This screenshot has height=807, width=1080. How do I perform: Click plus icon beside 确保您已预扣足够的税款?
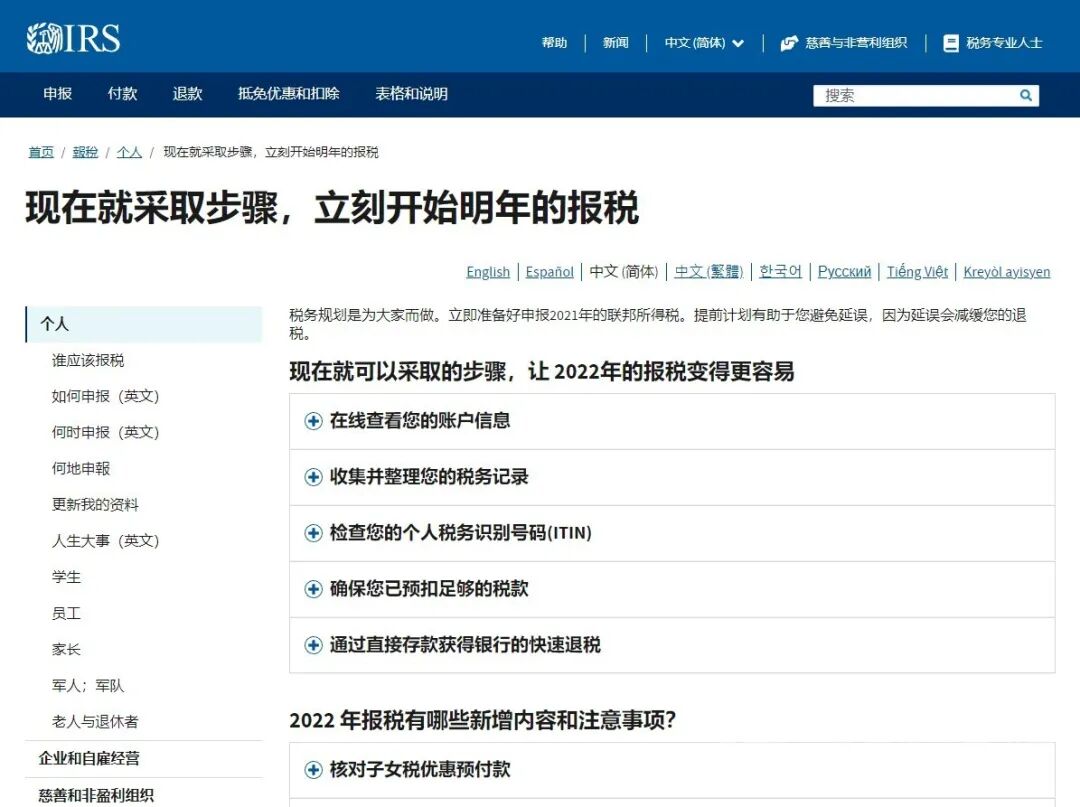313,589
